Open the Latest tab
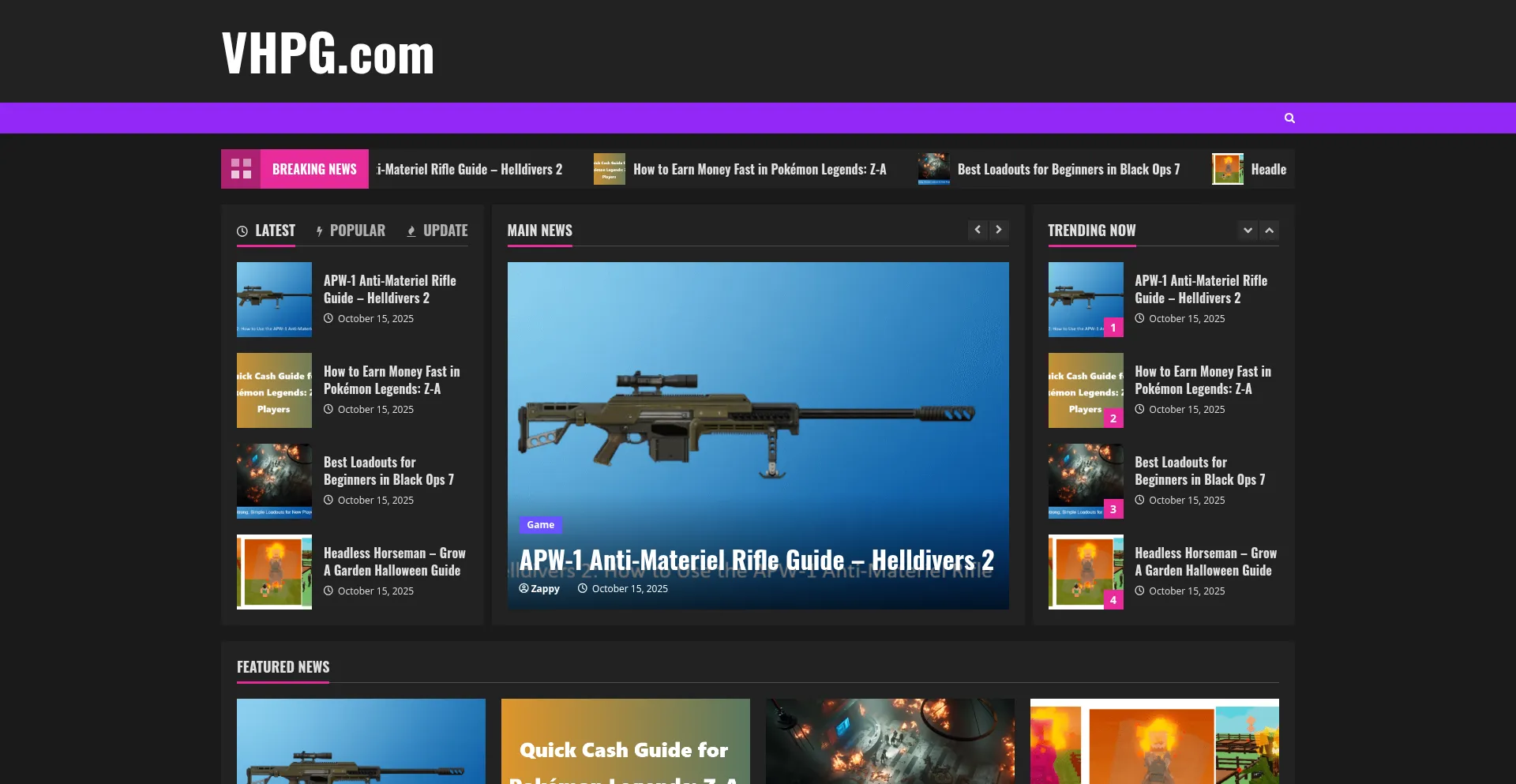The image size is (1516, 784). coord(266,231)
